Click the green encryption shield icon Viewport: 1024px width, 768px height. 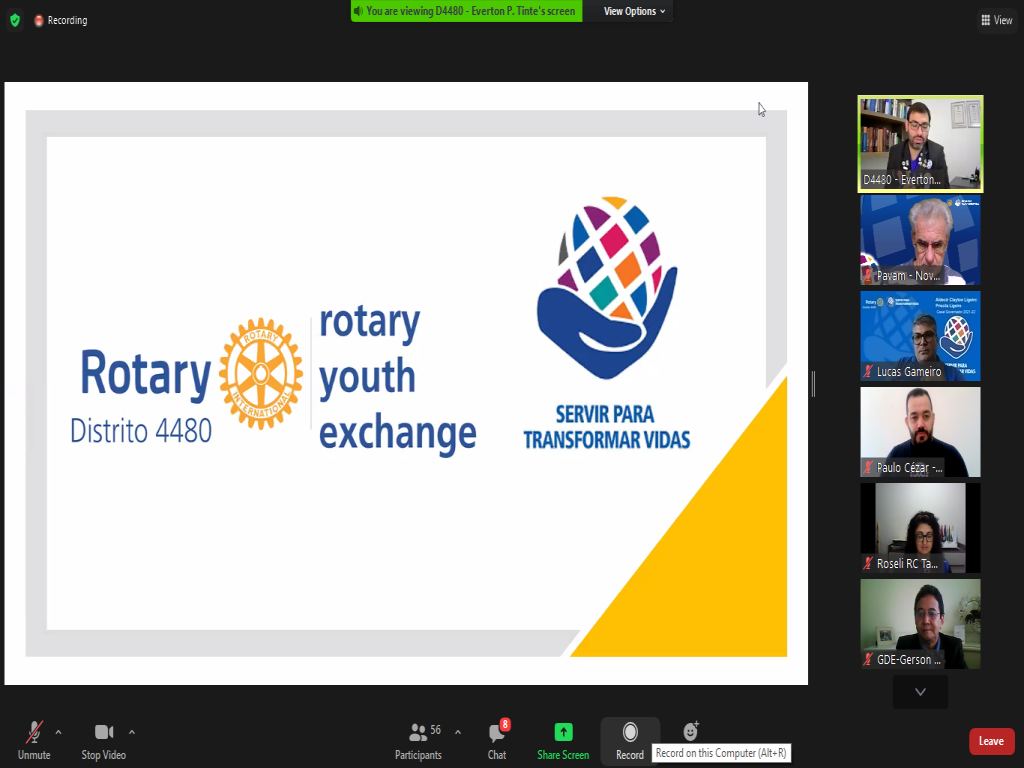(14, 20)
